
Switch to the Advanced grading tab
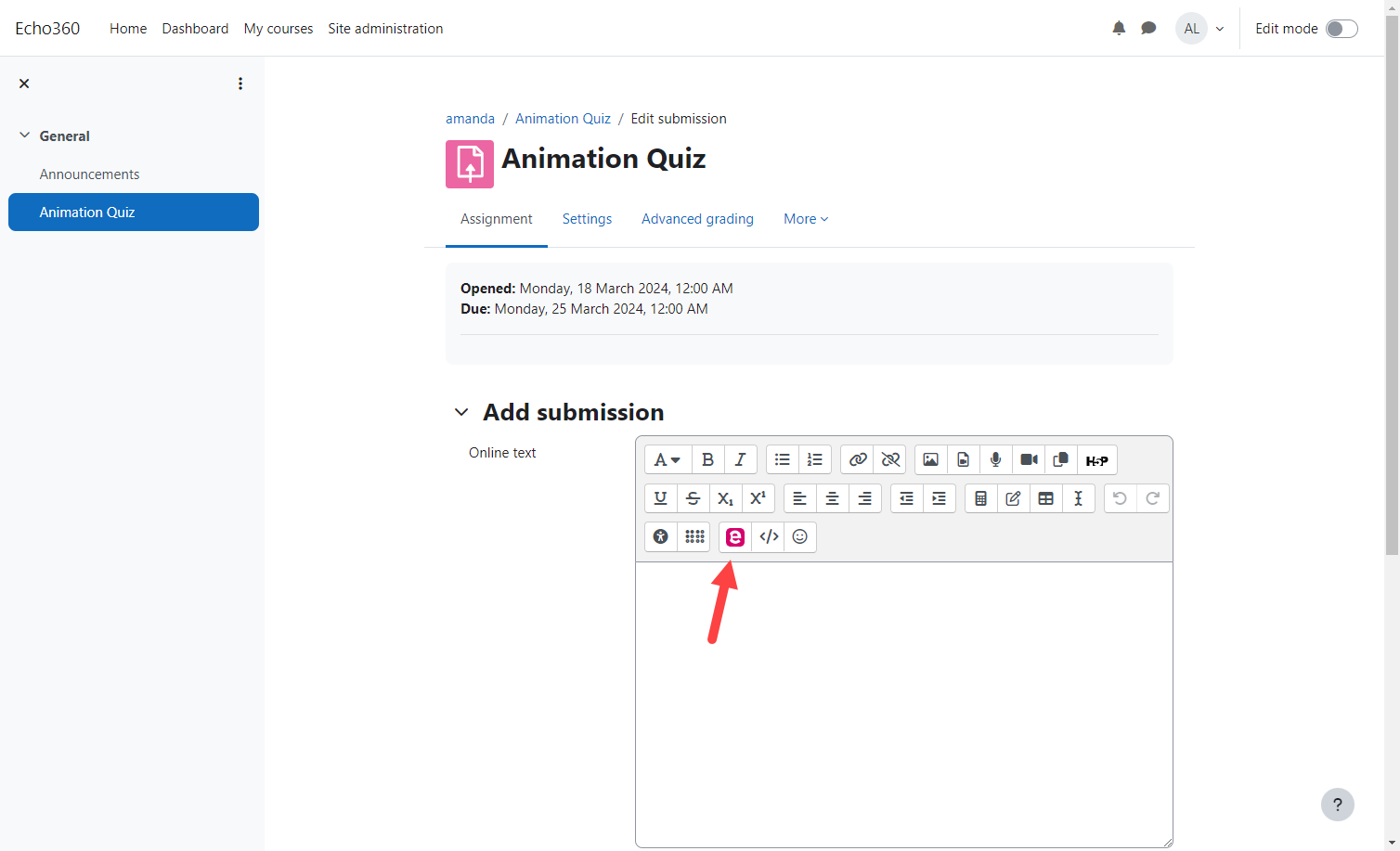(x=697, y=219)
